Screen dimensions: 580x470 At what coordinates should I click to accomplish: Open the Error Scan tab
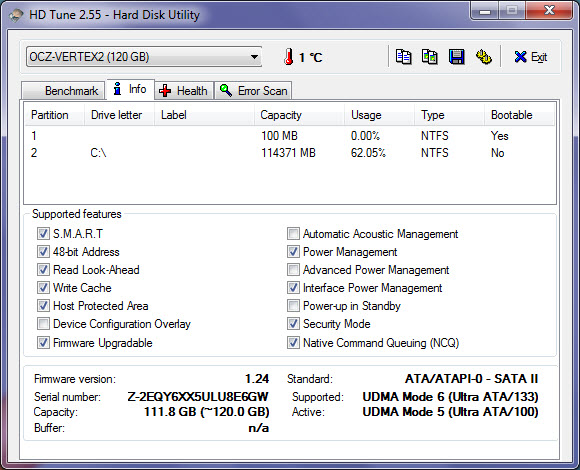[x=253, y=91]
